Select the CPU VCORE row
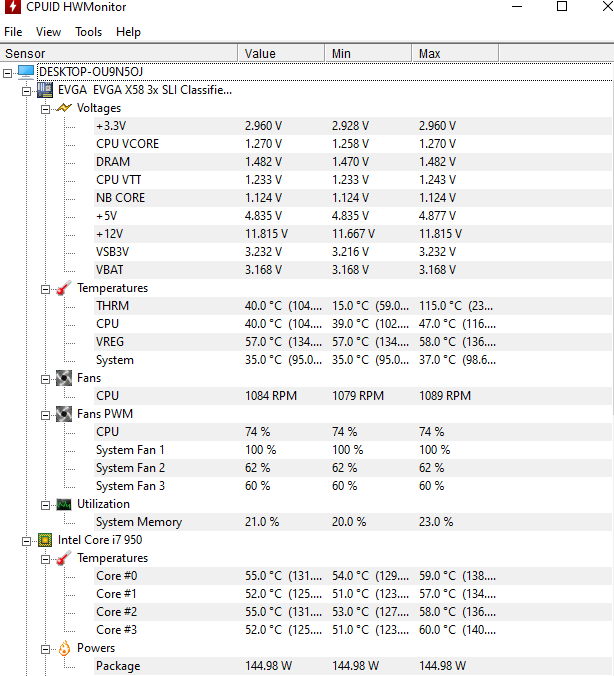This screenshot has width=614, height=676. pyautogui.click(x=353, y=144)
